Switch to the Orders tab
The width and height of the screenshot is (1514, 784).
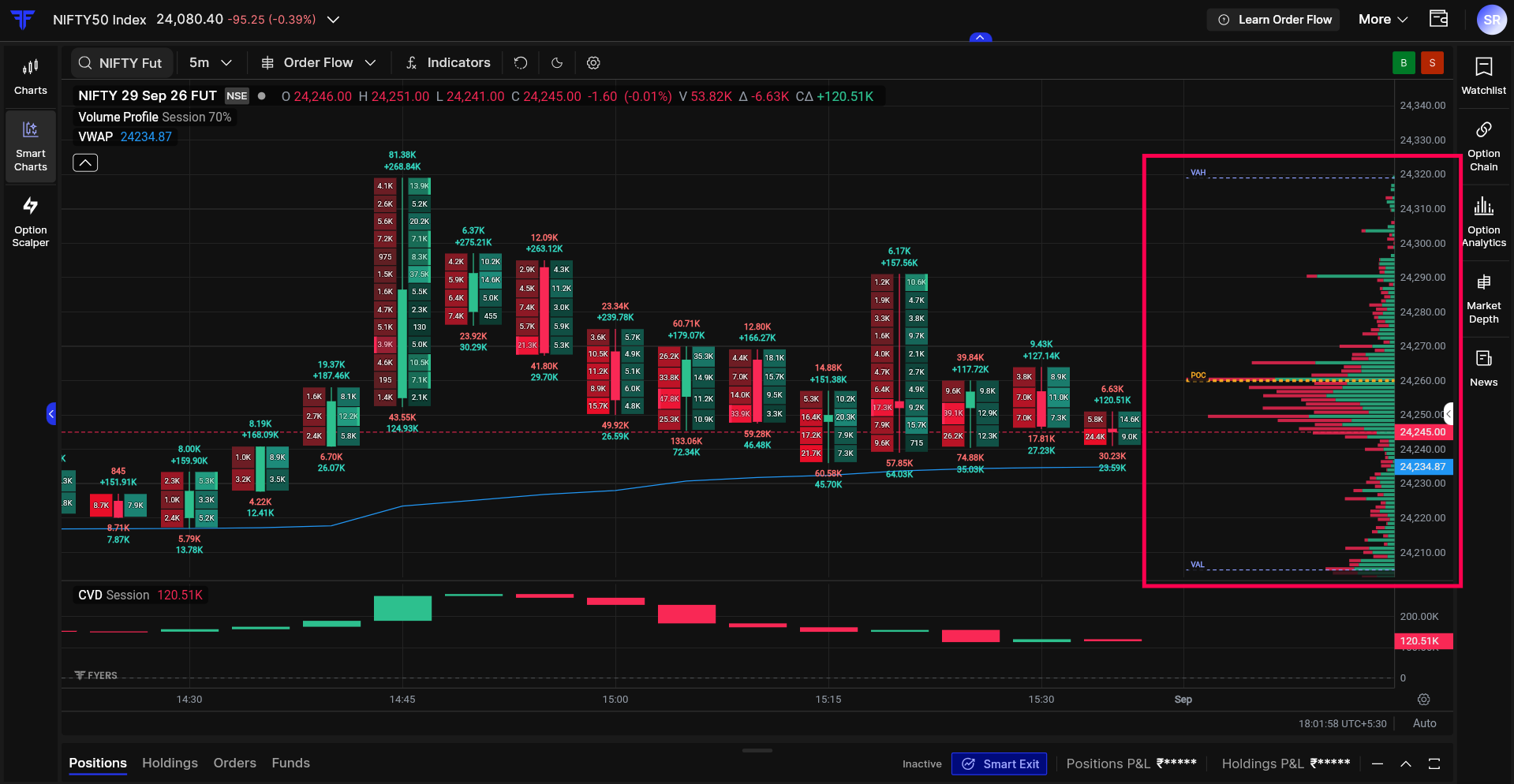(234, 763)
